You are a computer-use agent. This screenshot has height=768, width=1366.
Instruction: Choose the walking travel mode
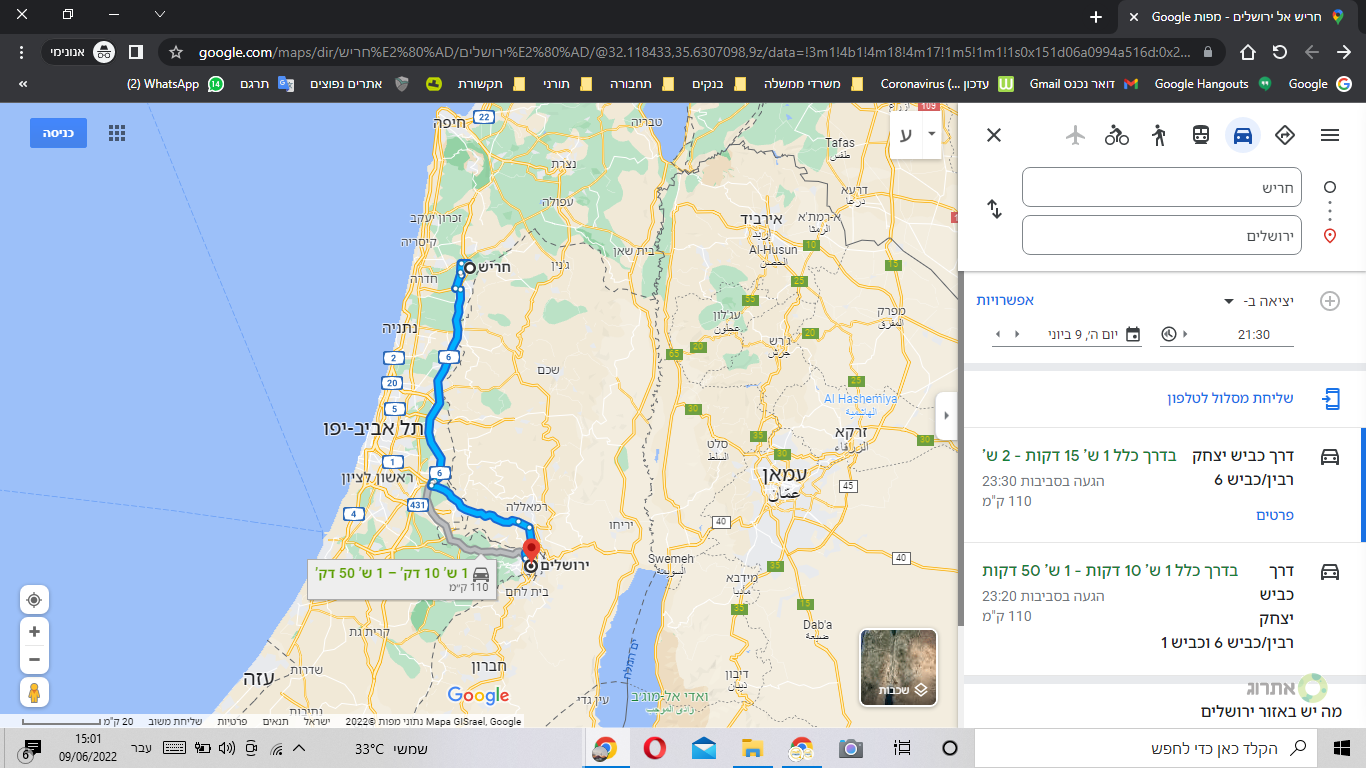click(1159, 135)
